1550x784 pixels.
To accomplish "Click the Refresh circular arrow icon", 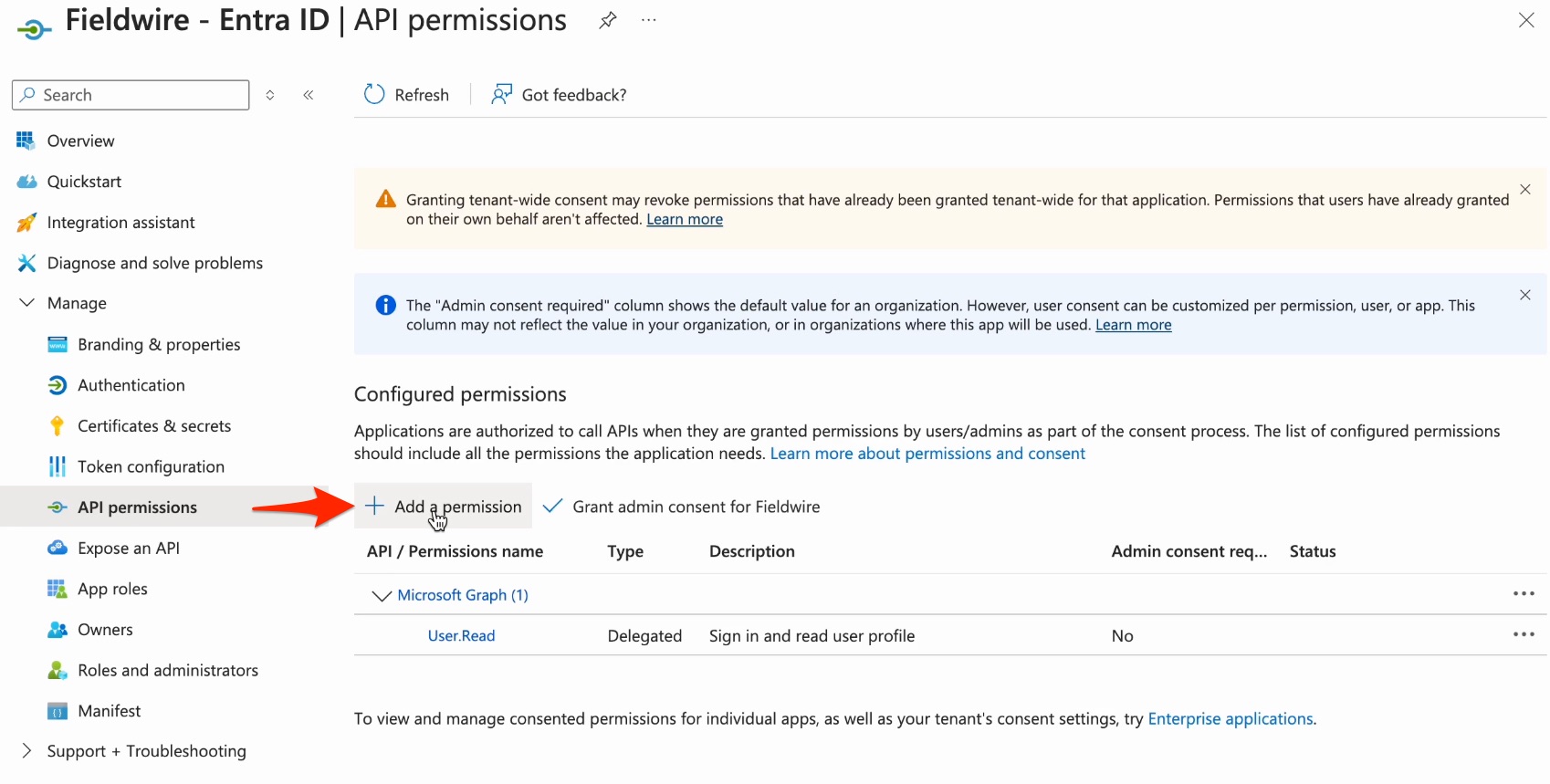I will click(374, 94).
